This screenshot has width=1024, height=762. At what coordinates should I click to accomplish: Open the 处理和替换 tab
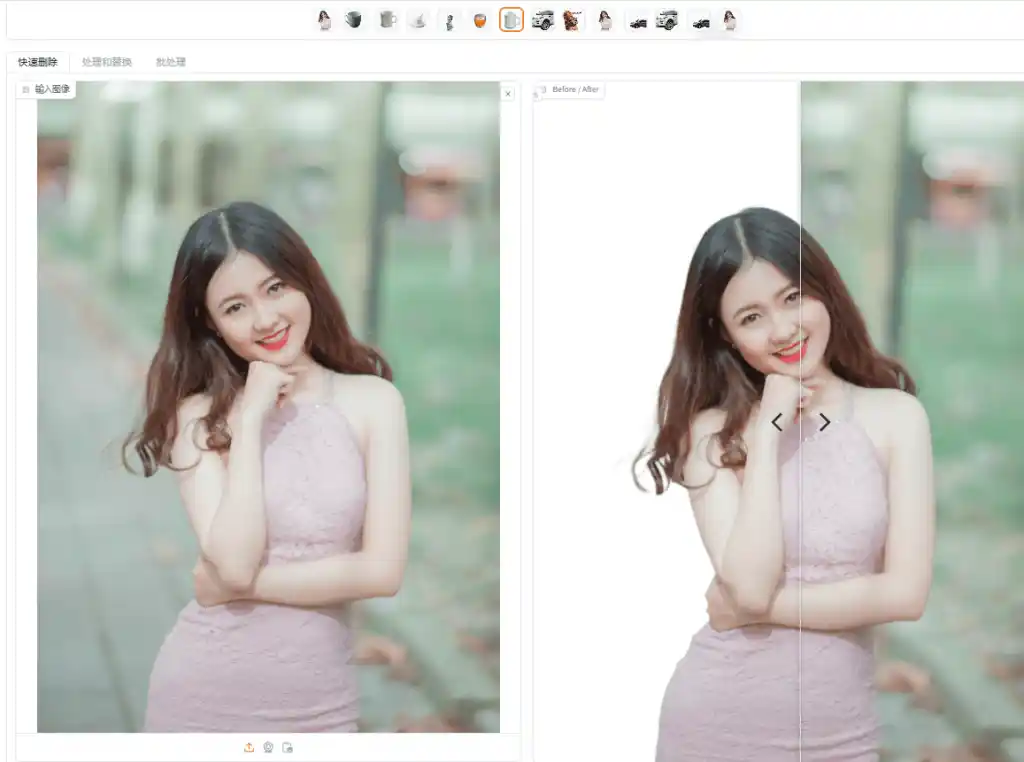(107, 62)
